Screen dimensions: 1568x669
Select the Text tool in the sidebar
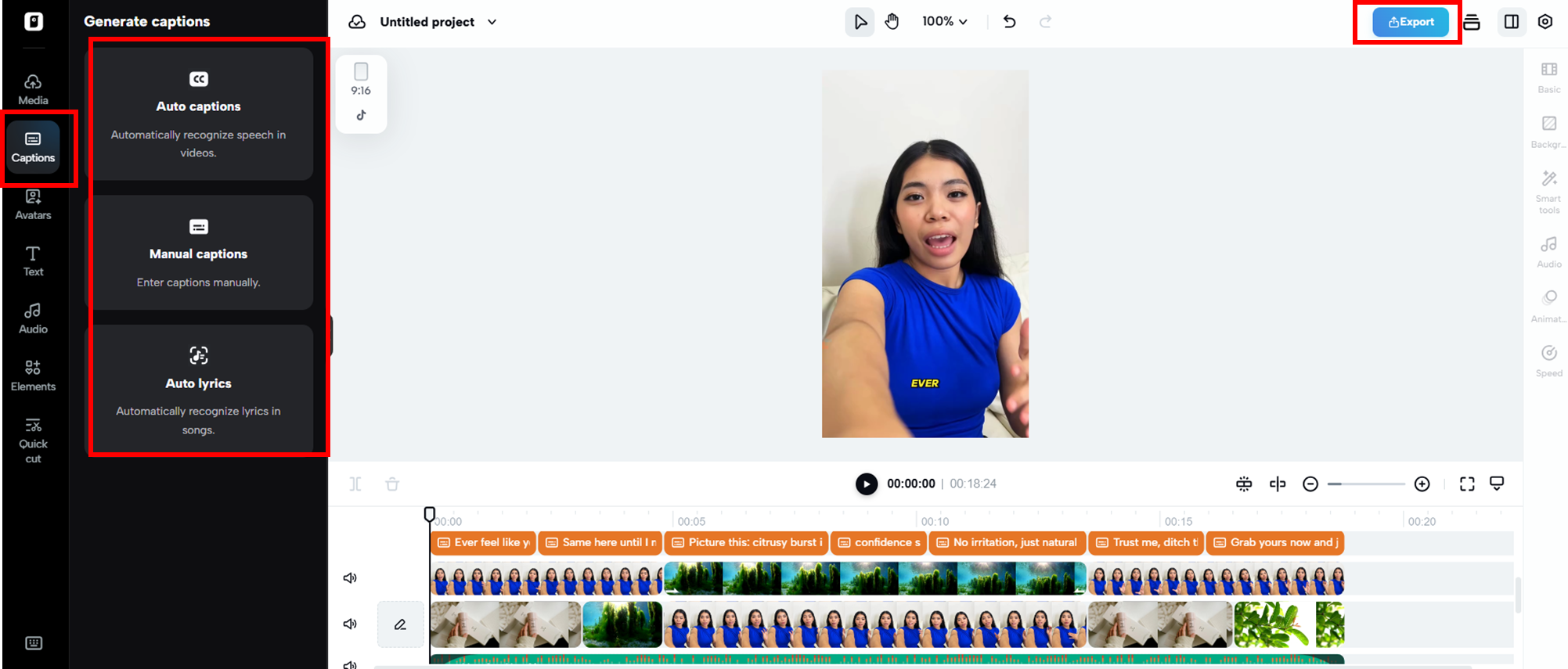tap(33, 261)
